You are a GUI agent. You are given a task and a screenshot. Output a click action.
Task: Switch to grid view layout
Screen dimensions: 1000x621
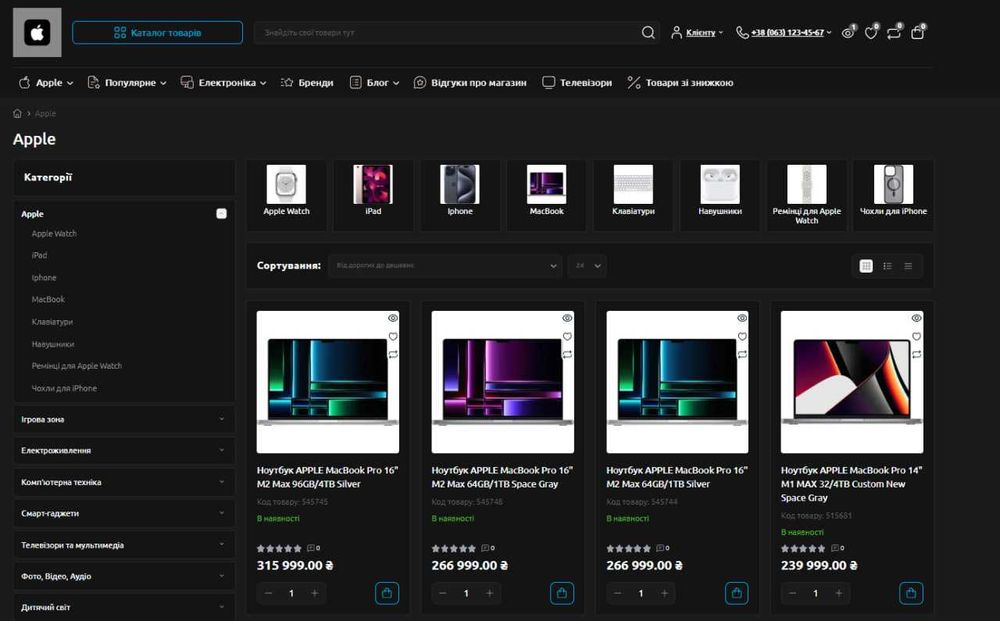pyautogui.click(x=866, y=266)
